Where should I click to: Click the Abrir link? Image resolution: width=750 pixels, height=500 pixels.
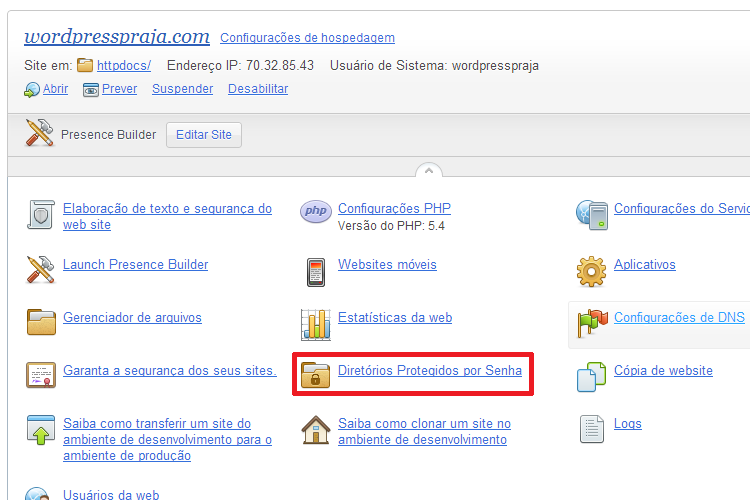pyautogui.click(x=55, y=89)
